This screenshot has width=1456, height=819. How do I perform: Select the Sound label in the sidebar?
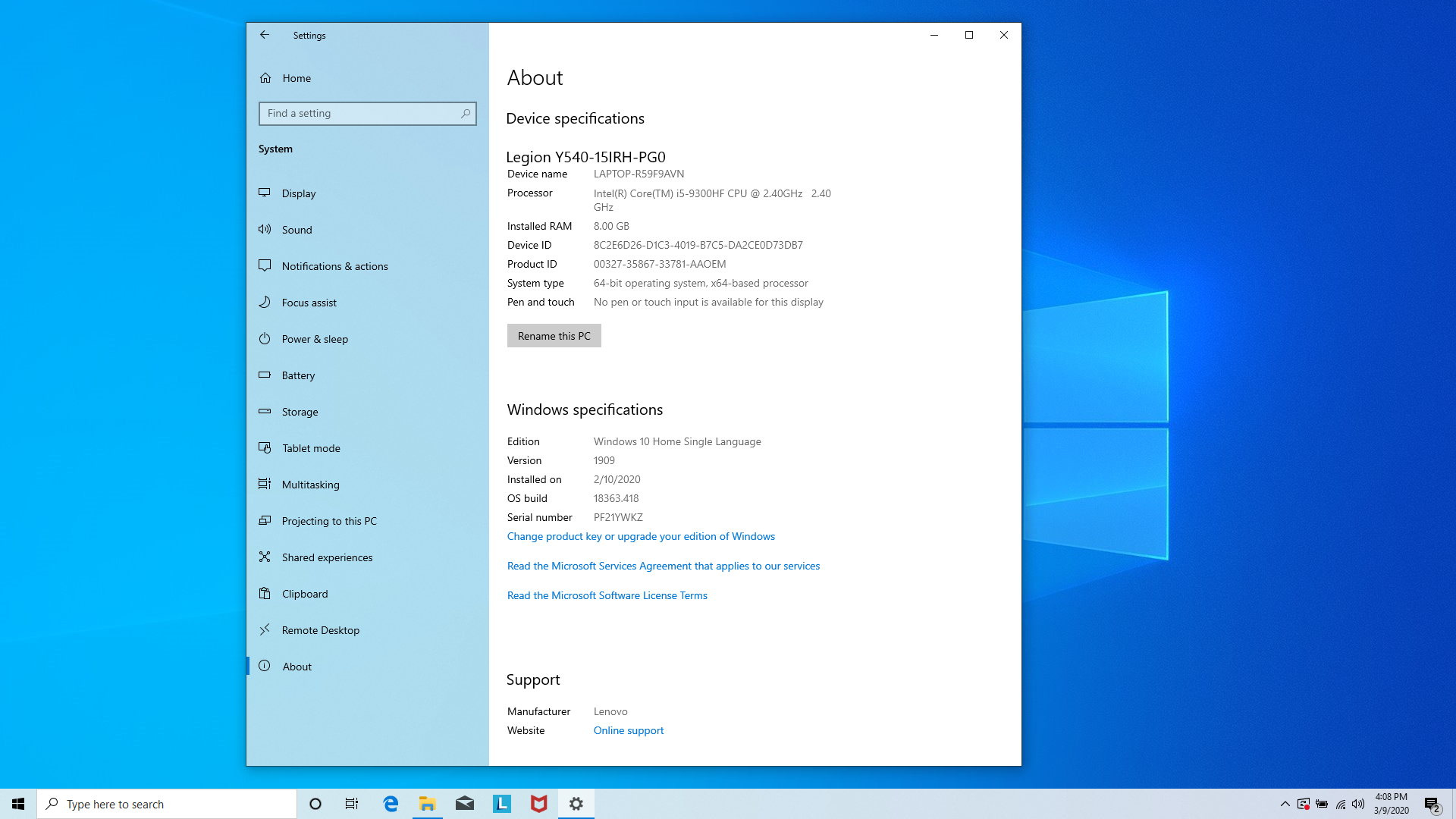[x=297, y=230]
